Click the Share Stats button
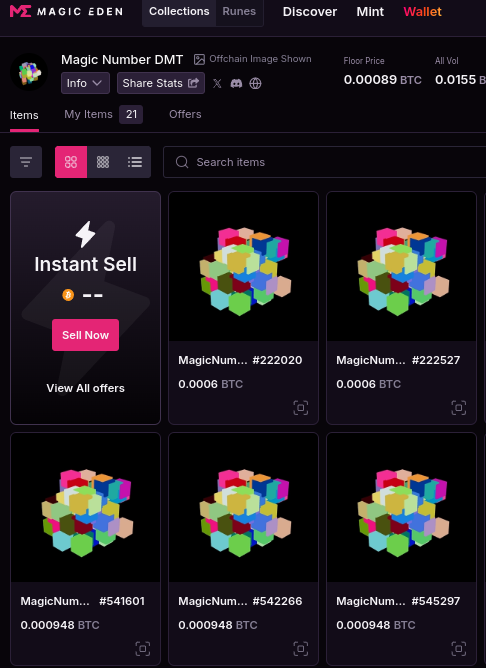 point(161,83)
